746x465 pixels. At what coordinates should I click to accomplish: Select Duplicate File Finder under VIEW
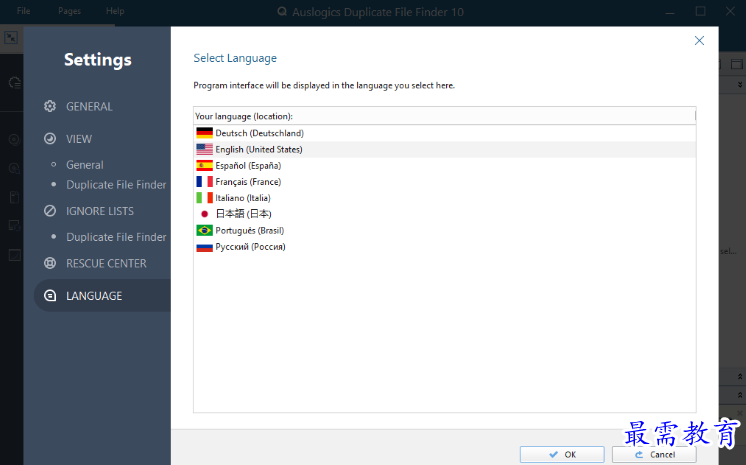click(116, 185)
